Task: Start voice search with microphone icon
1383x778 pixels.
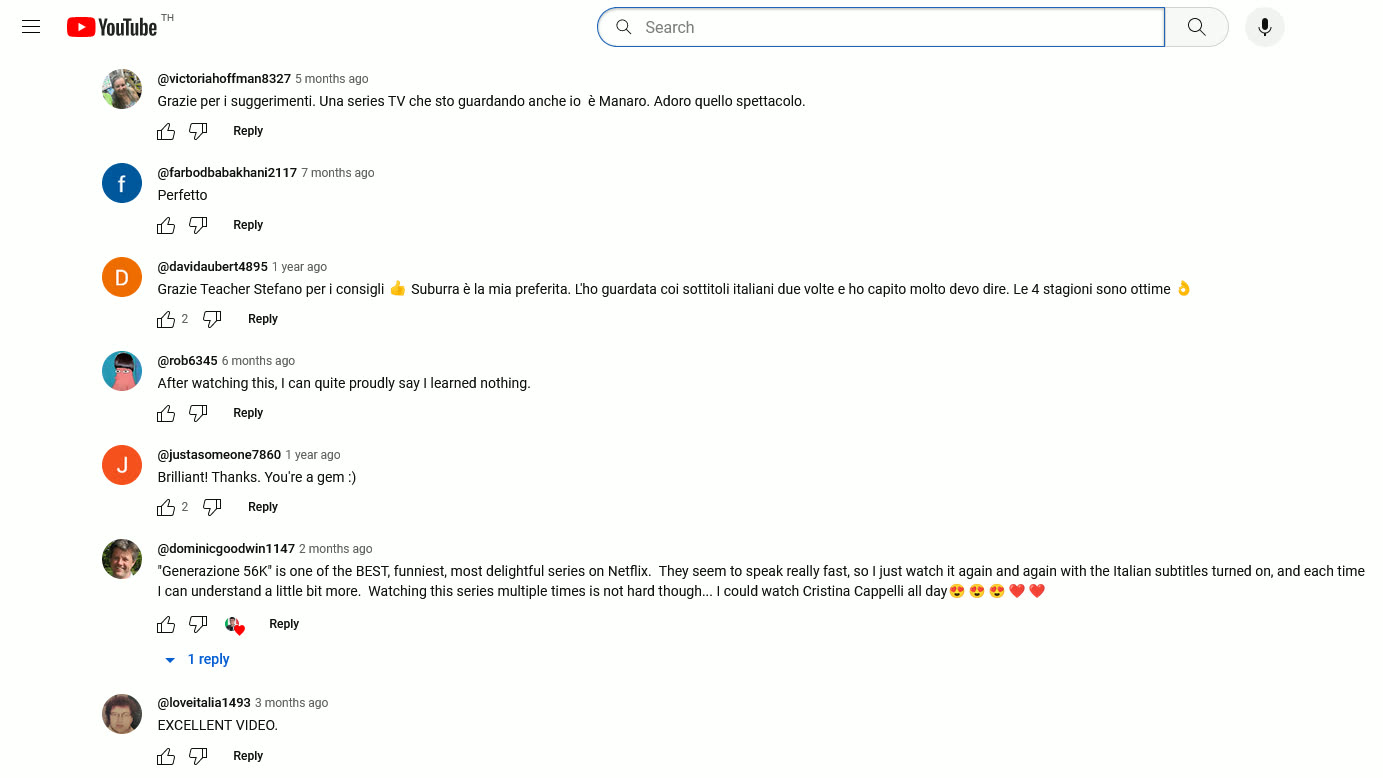Action: point(1264,27)
